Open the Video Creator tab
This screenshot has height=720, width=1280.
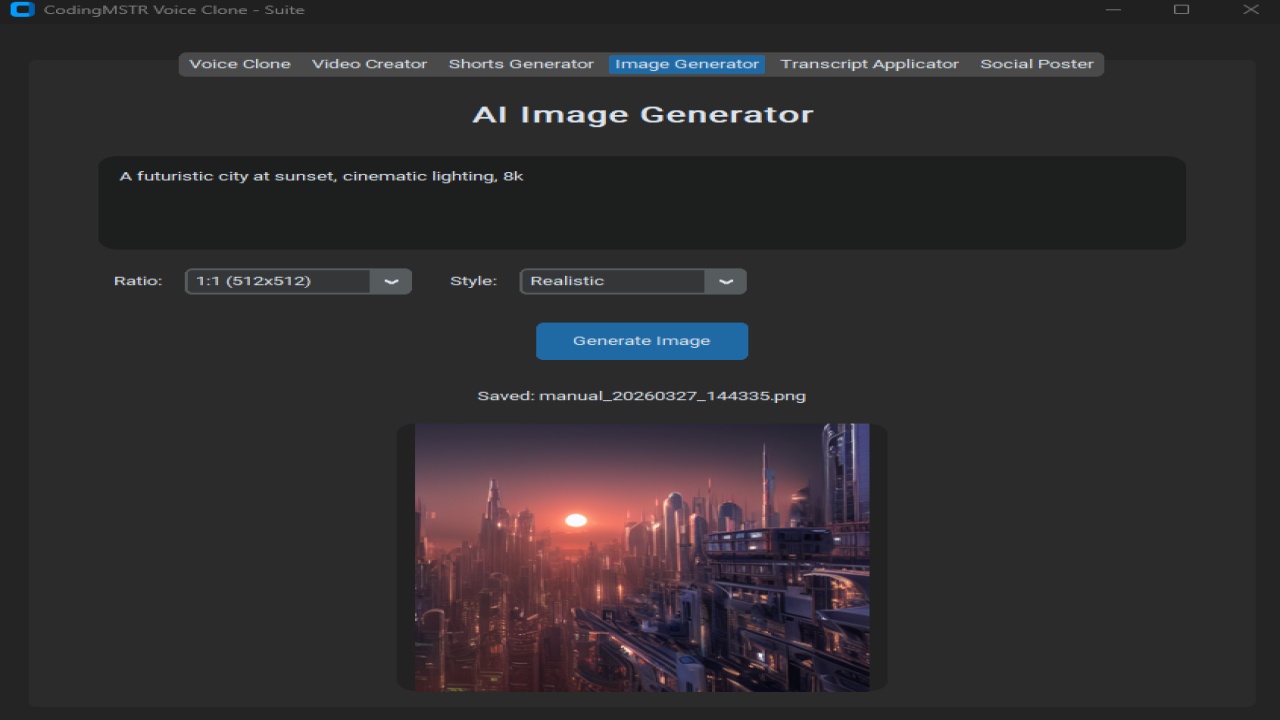370,64
